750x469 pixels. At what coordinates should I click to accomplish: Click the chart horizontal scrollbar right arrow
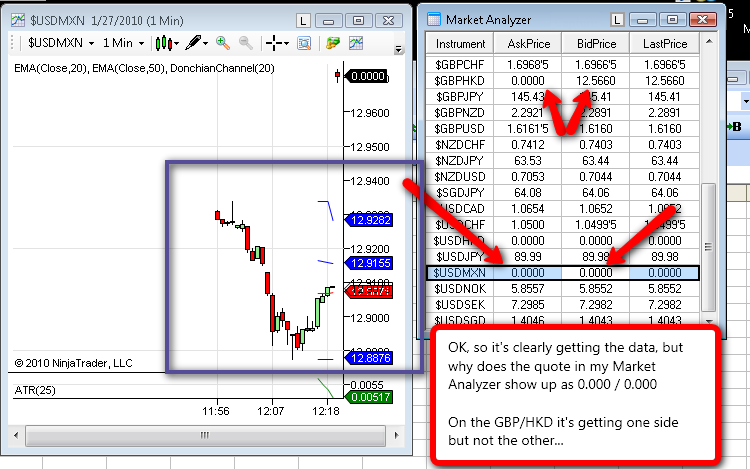[397, 435]
